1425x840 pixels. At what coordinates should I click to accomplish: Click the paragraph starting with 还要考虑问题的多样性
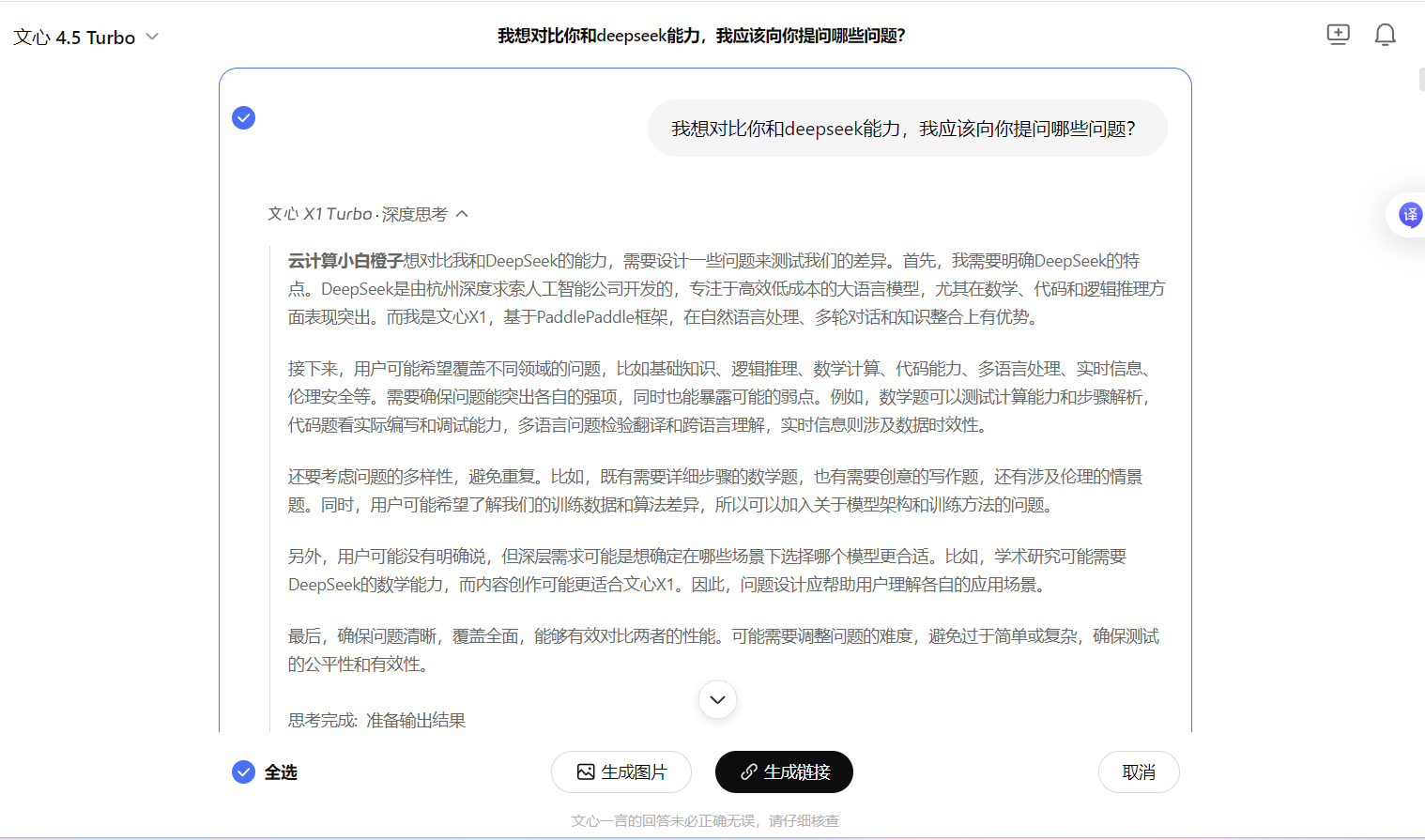click(x=715, y=491)
